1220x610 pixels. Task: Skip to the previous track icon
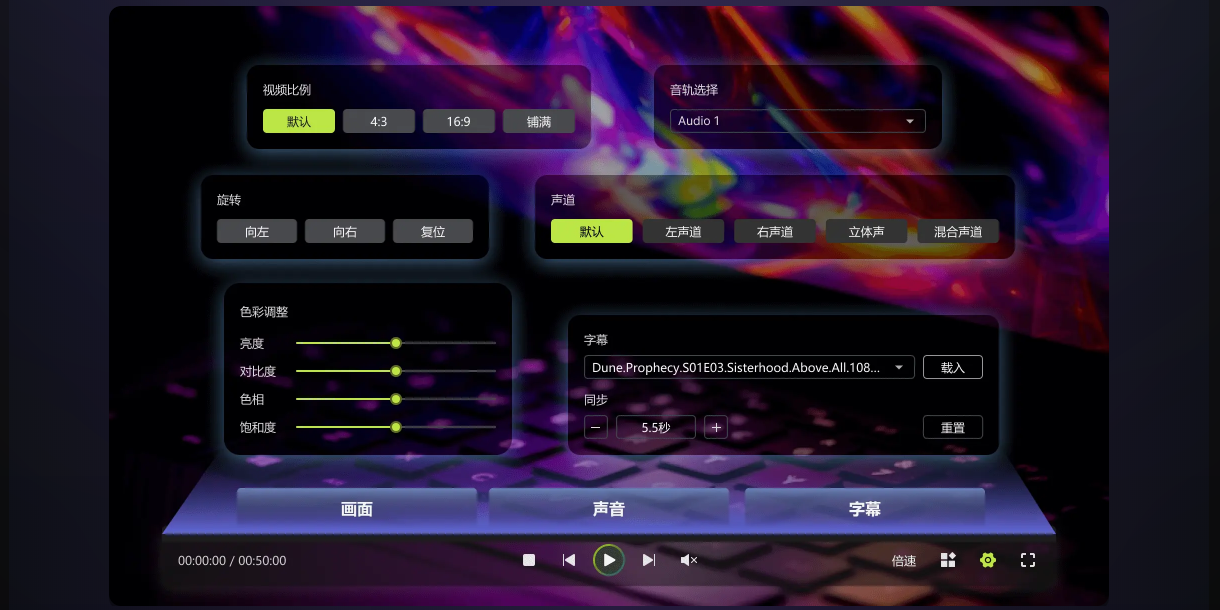[x=569, y=560]
